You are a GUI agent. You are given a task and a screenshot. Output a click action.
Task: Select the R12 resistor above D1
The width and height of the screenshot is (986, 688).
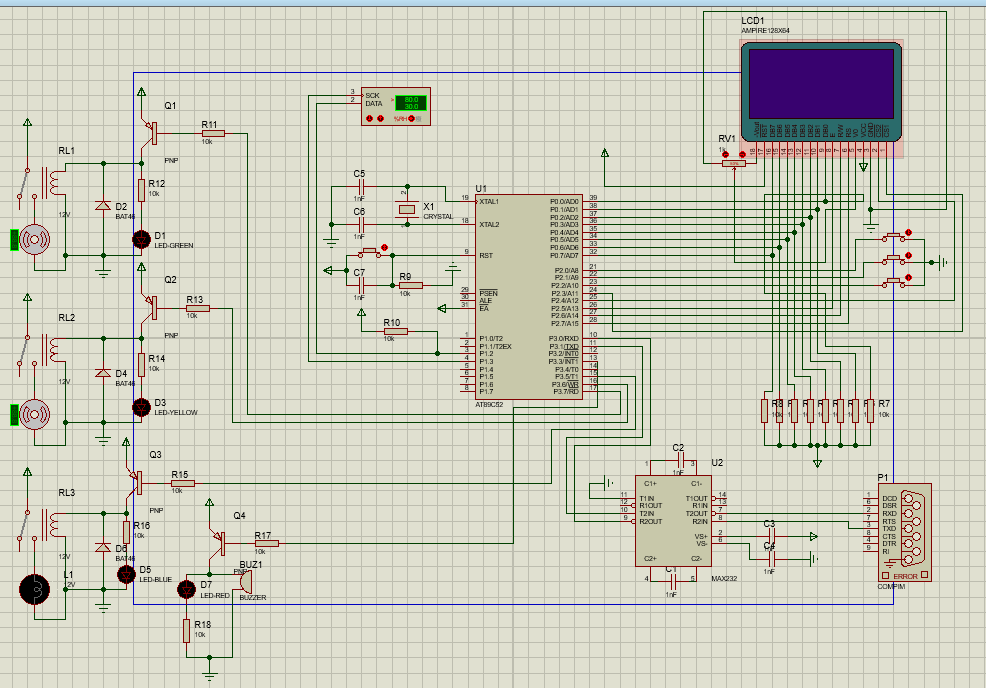click(x=141, y=190)
